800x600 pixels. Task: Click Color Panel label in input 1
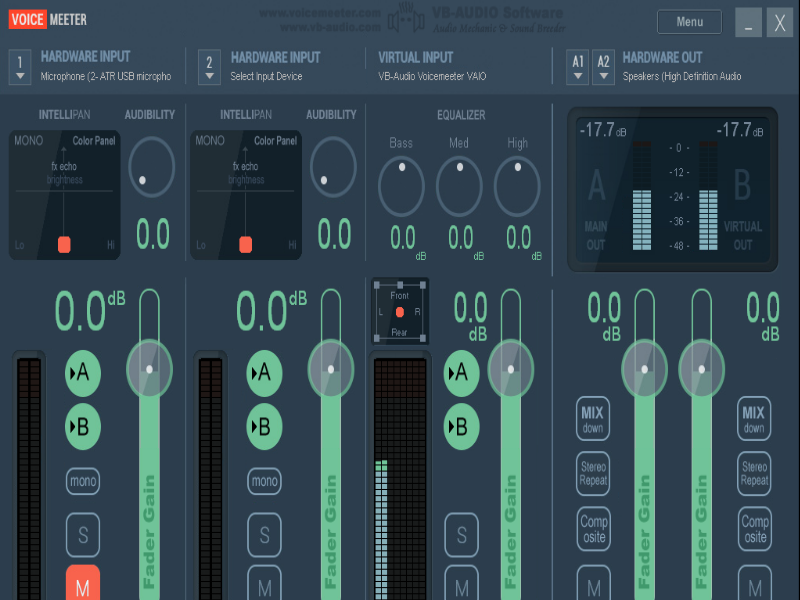[x=94, y=140]
